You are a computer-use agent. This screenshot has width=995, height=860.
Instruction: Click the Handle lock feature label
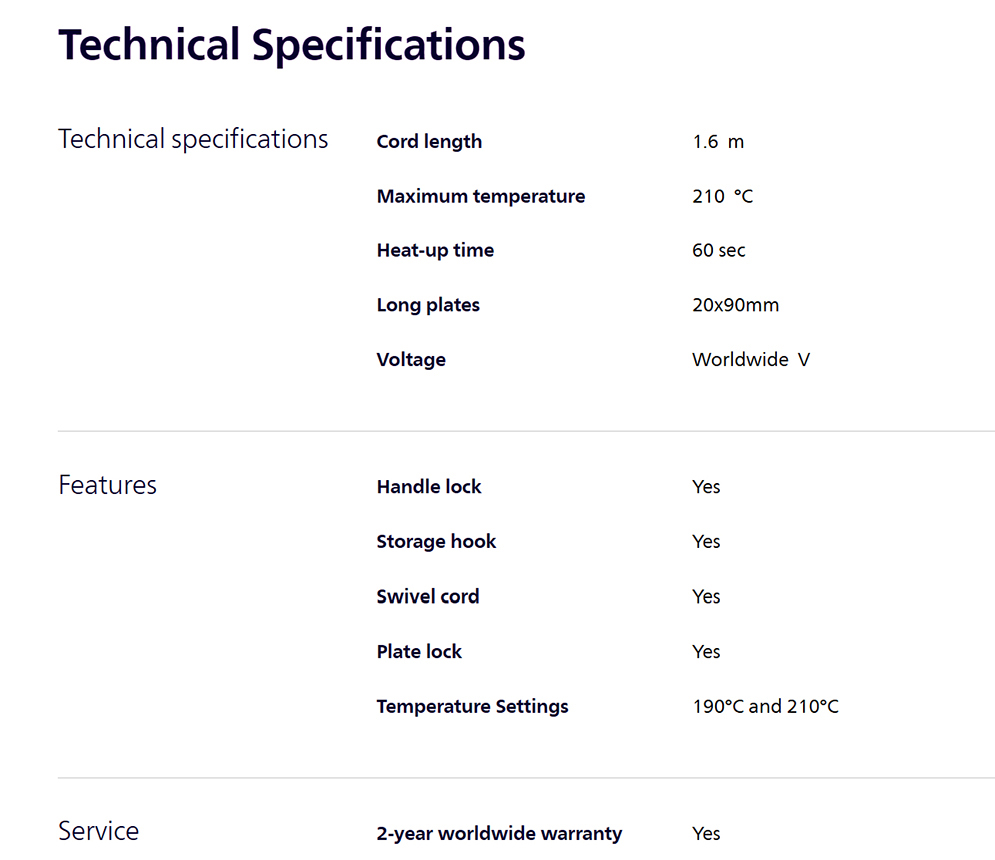[429, 487]
